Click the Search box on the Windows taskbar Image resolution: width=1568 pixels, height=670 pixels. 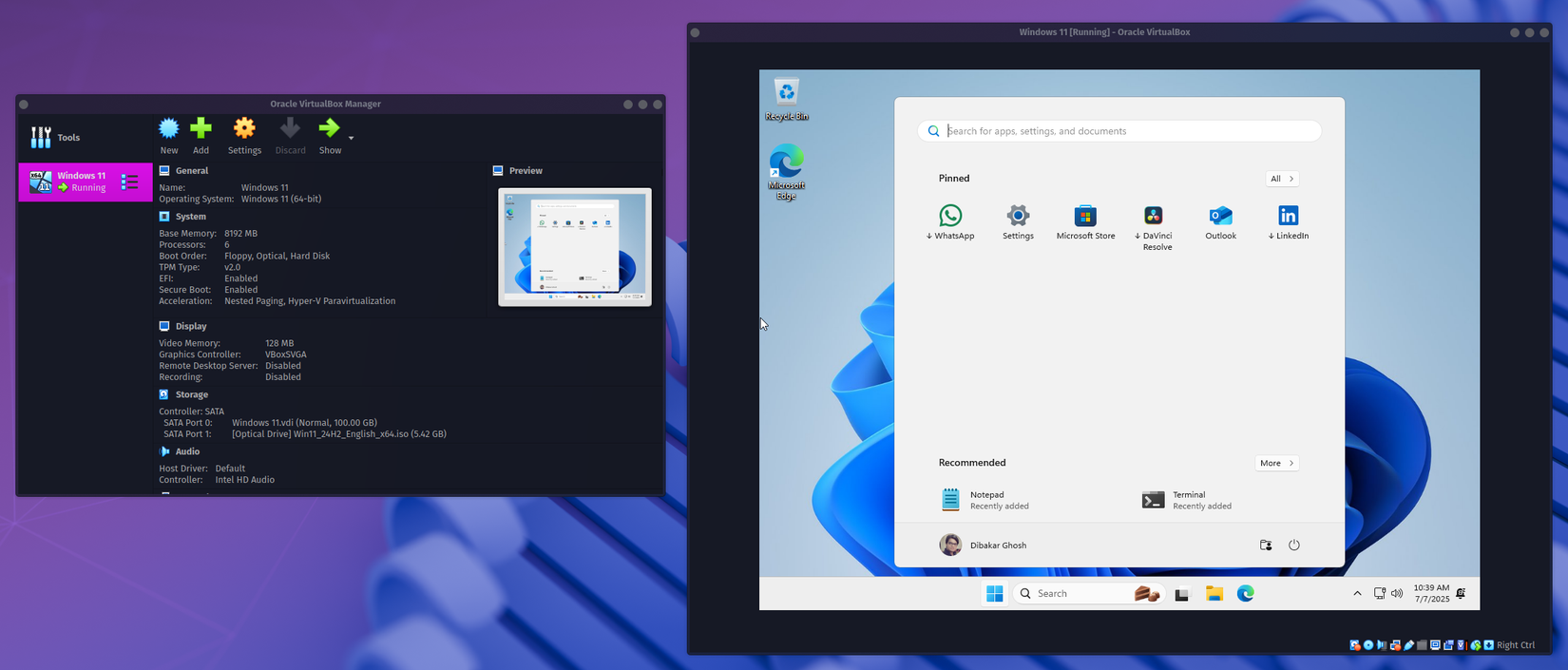click(x=1088, y=593)
